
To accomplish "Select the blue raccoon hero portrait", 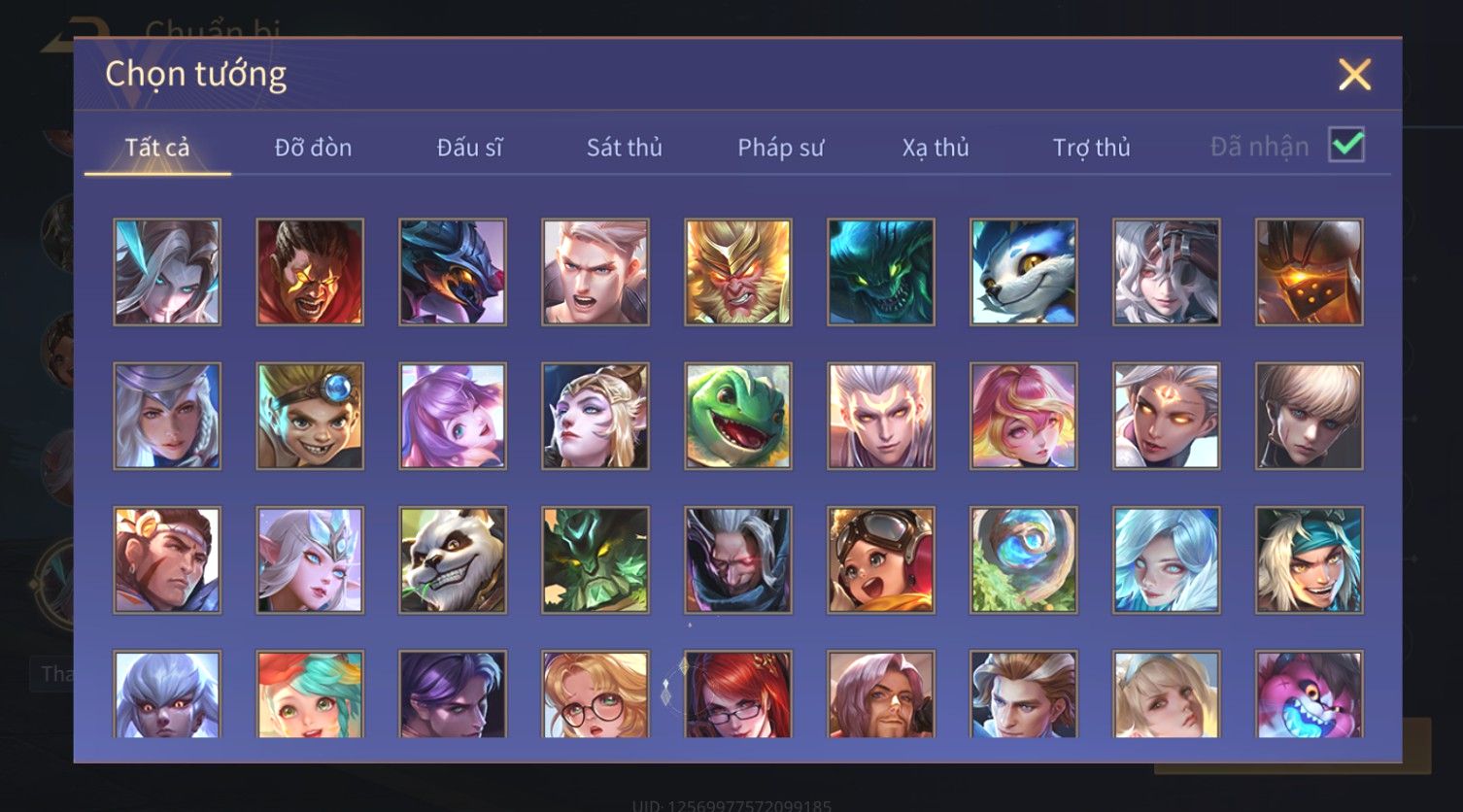I will click(1024, 272).
